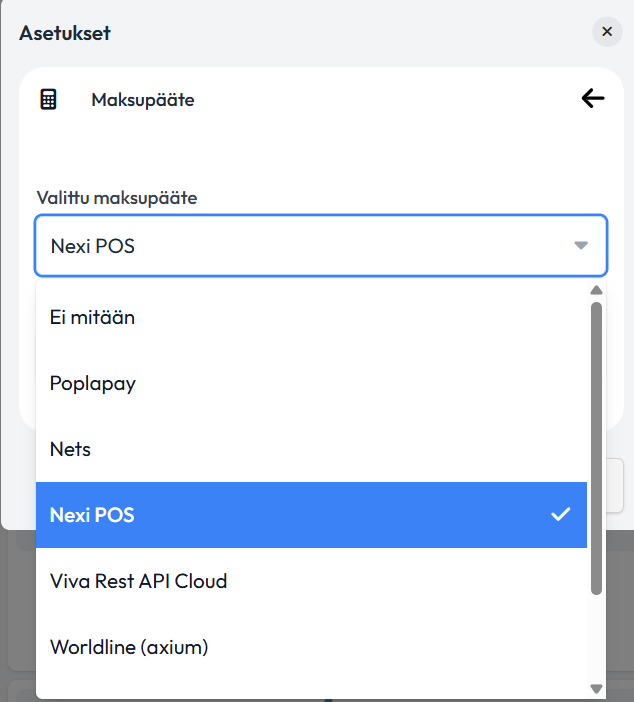The image size is (634, 702).
Task: Choose Poplapay from the list
Action: 311,383
